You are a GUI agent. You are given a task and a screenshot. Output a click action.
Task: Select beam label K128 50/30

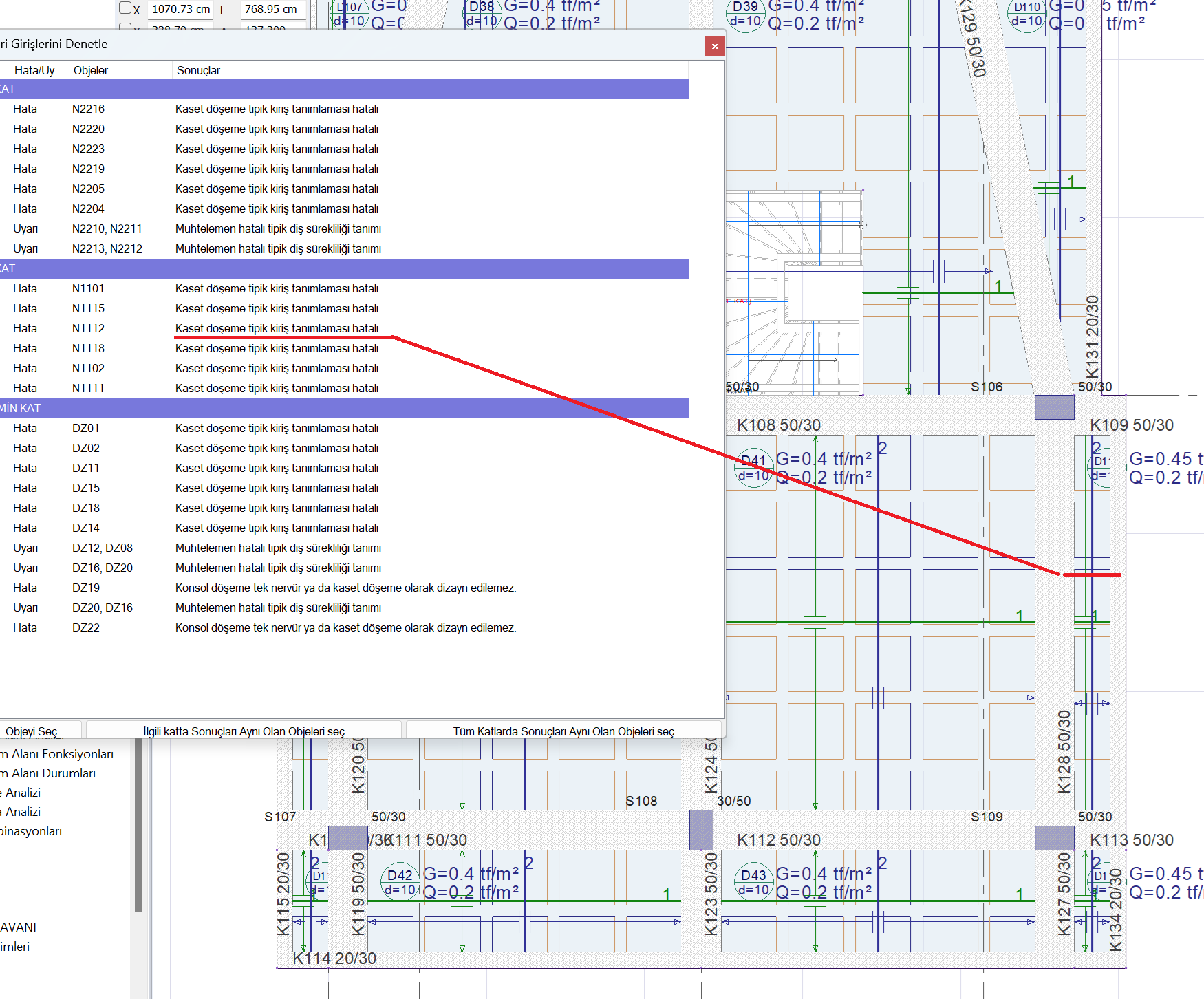pyautogui.click(x=1064, y=751)
